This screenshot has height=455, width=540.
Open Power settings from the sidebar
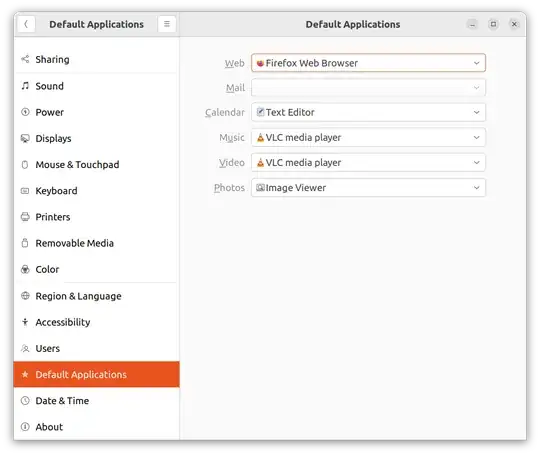point(96,112)
